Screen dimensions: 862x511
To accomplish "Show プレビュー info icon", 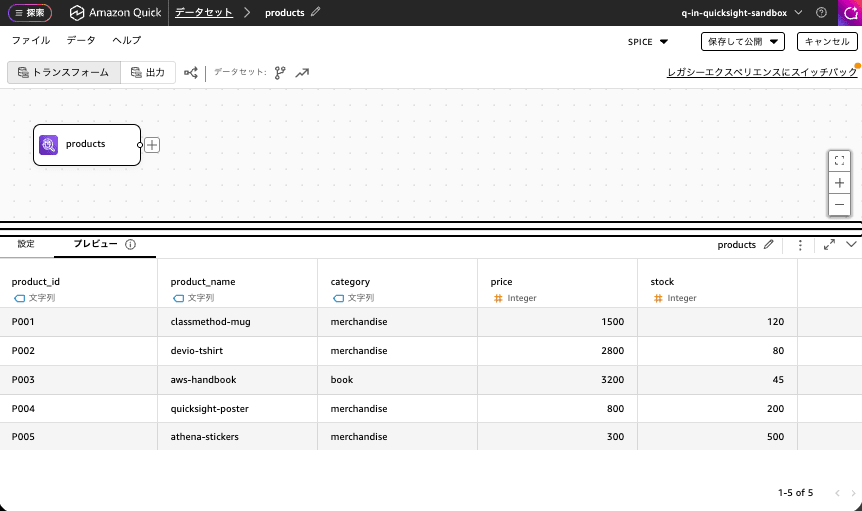I will [x=130, y=245].
